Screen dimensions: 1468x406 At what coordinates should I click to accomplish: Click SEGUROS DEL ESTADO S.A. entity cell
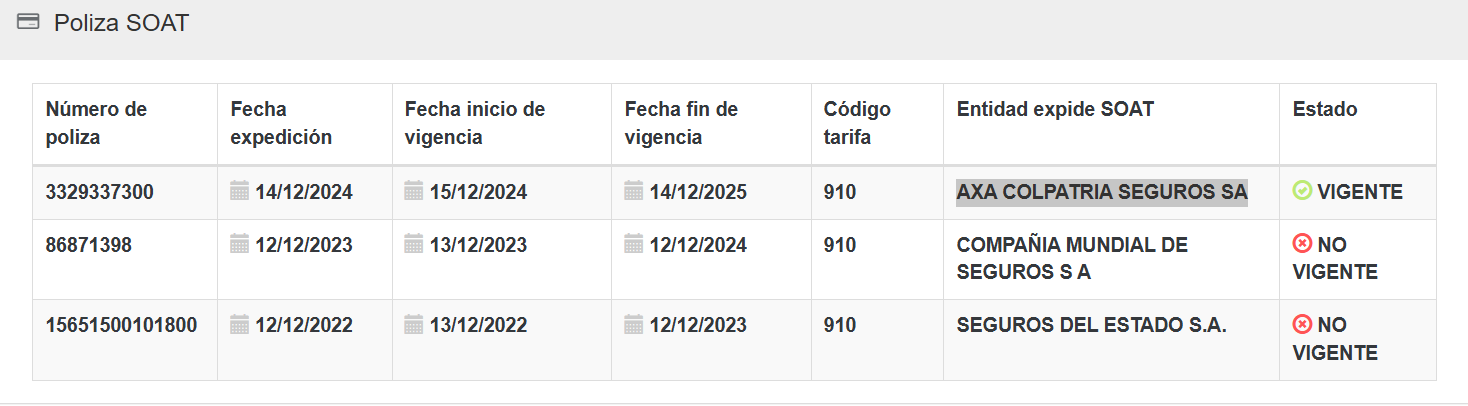[x=1091, y=325]
